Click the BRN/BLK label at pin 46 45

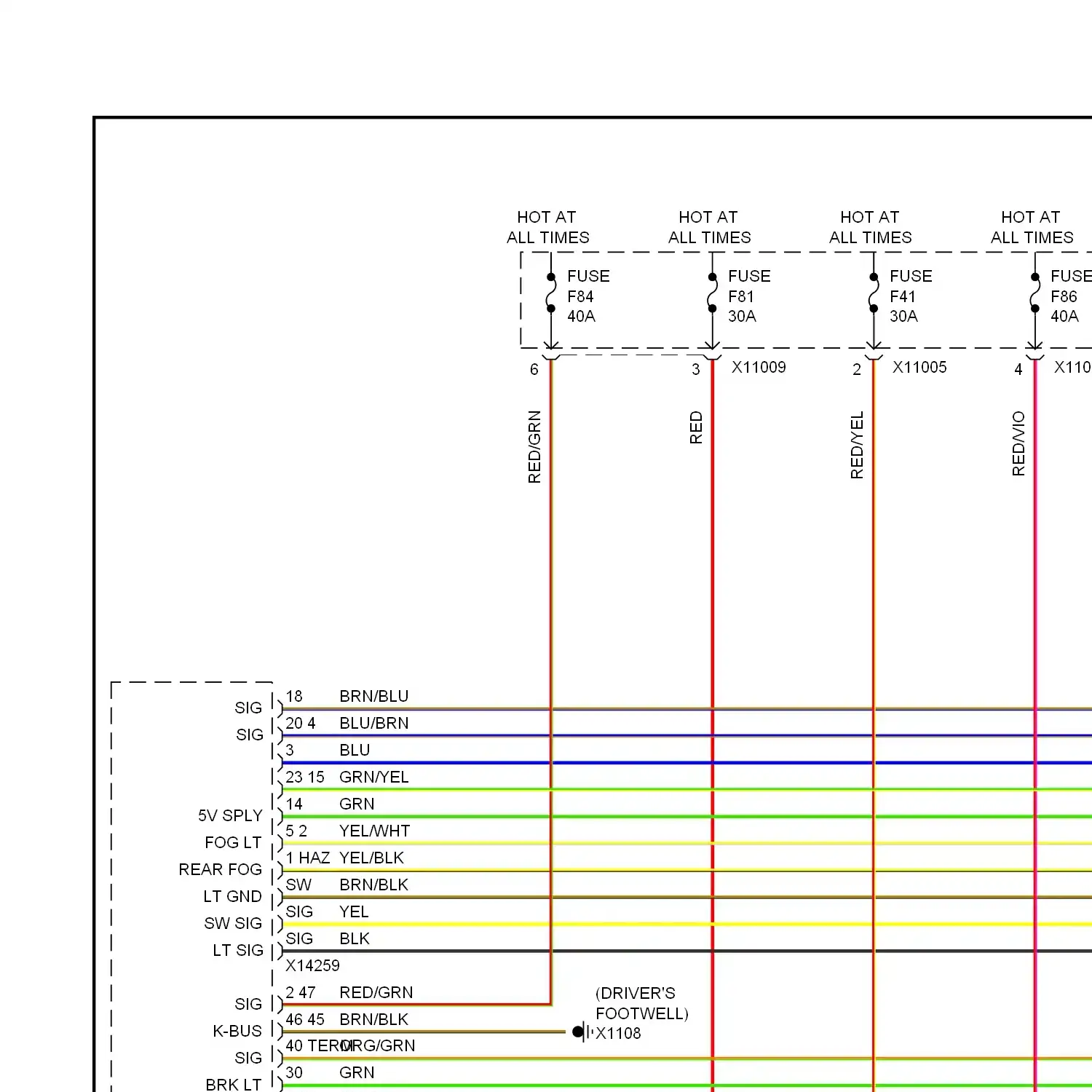(374, 1019)
